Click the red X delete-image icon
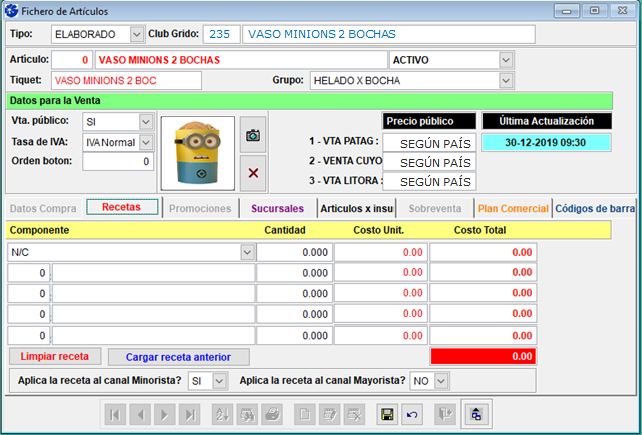 253,173
